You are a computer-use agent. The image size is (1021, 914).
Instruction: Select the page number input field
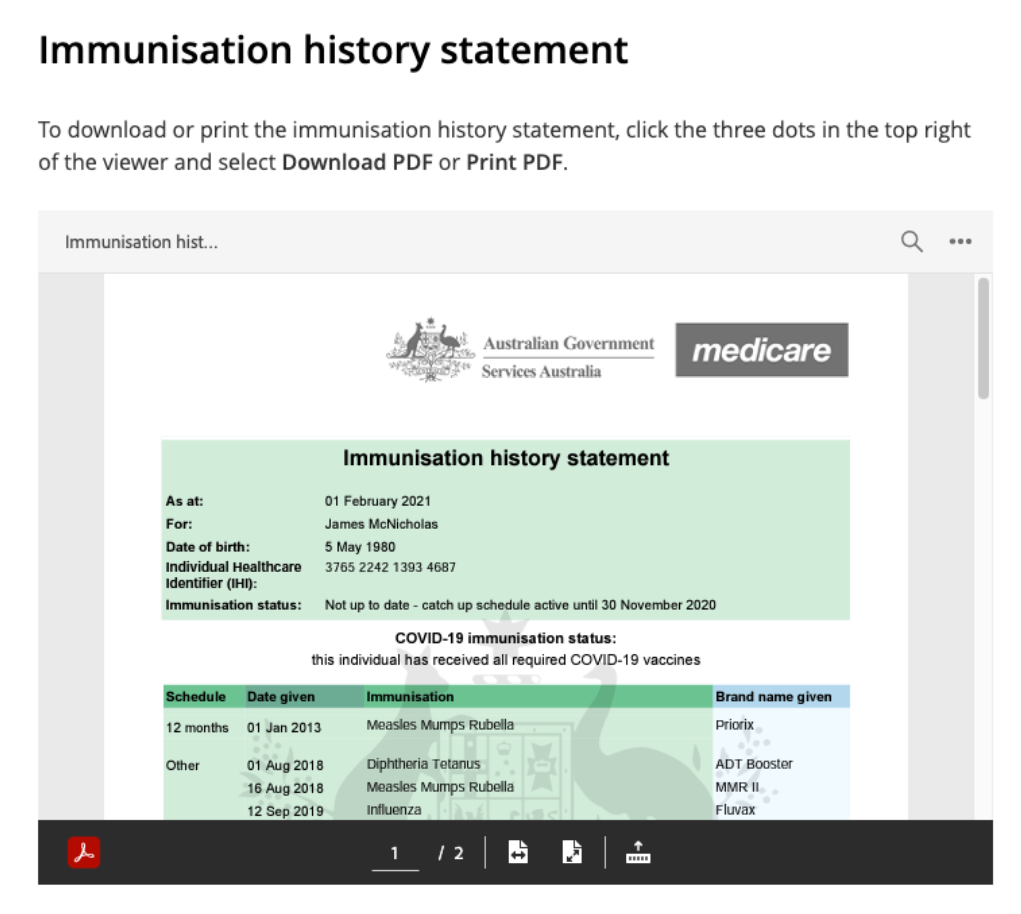pos(394,852)
